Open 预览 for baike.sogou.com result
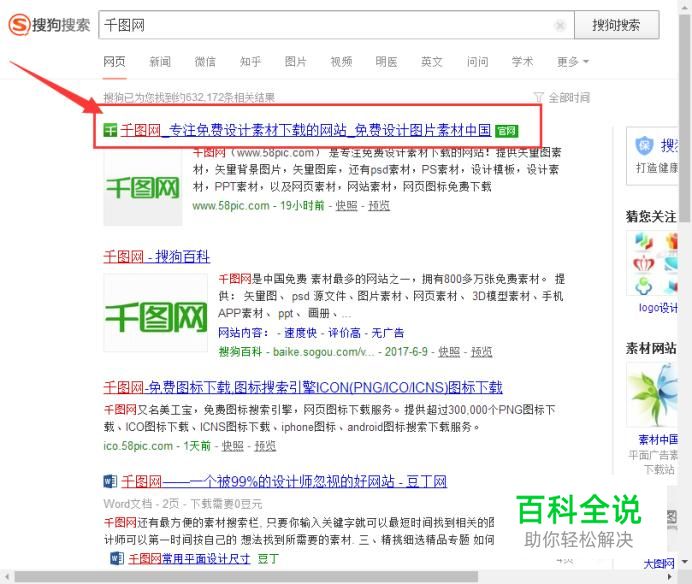The height and width of the screenshot is (584, 692). (x=481, y=352)
